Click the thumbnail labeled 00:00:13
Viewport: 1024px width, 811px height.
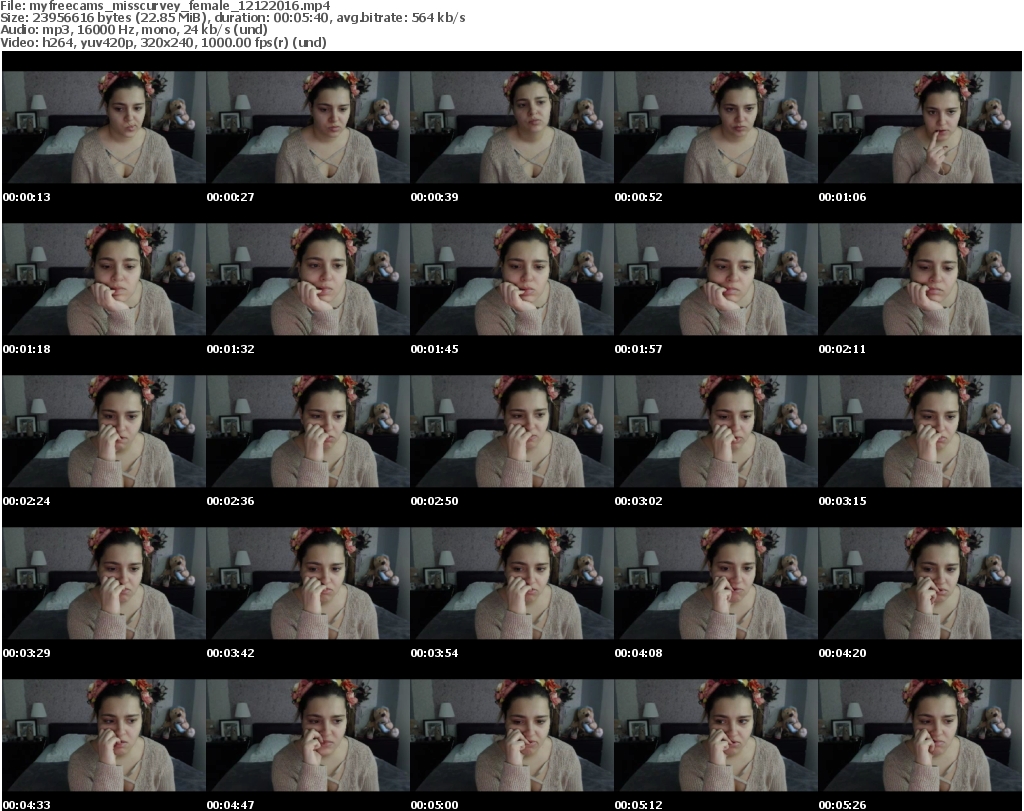(x=104, y=127)
